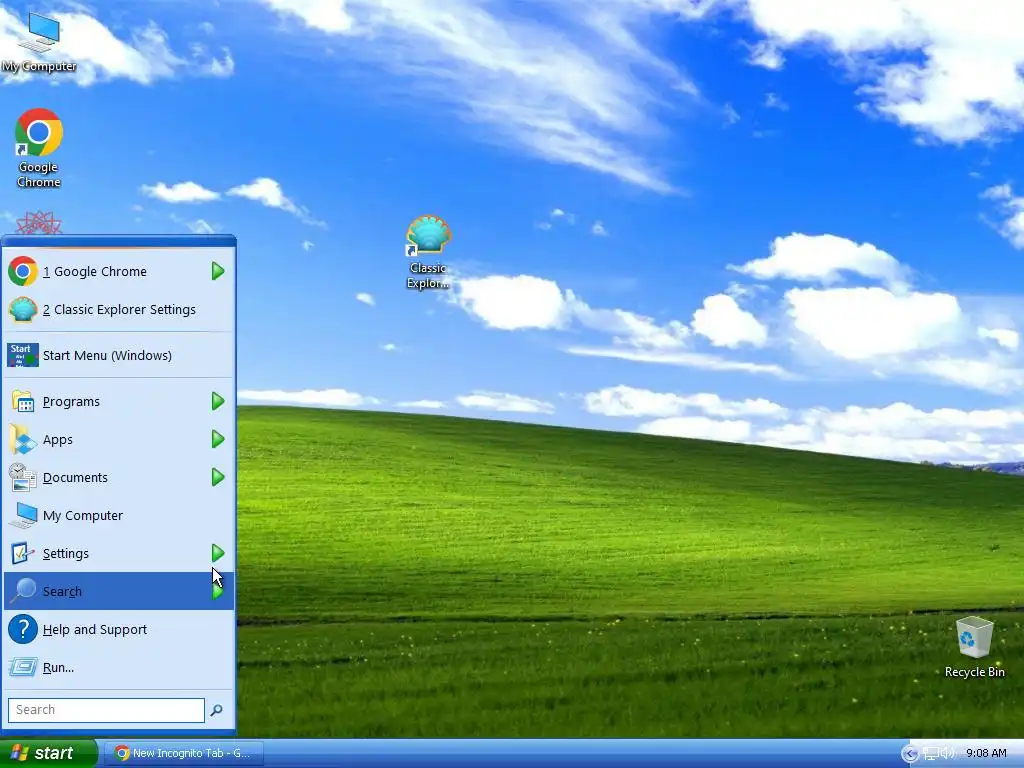1024x768 pixels.
Task: Expand the Apps submenu arrow
Action: (218, 440)
